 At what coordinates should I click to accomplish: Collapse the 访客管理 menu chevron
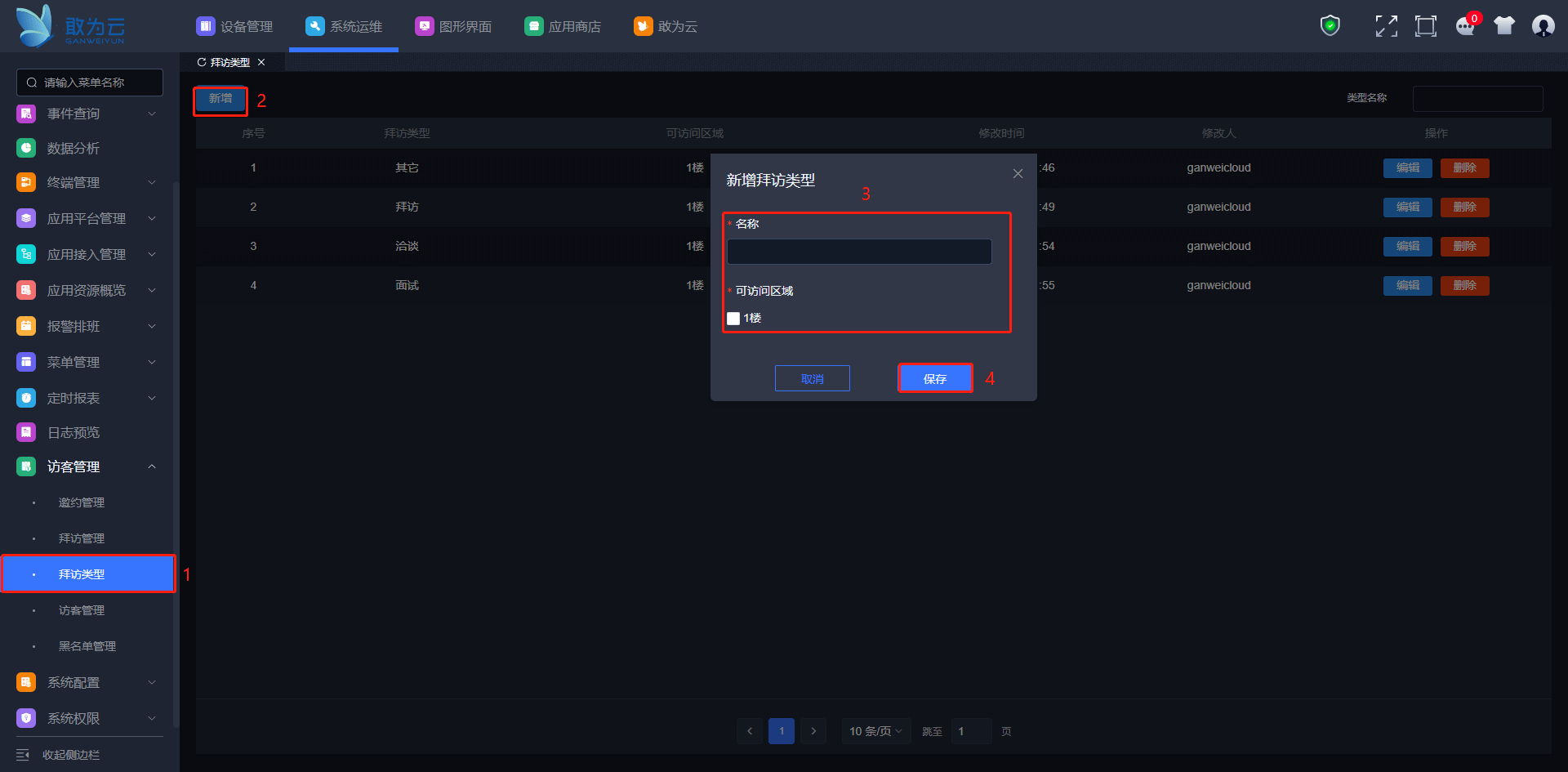coord(152,466)
